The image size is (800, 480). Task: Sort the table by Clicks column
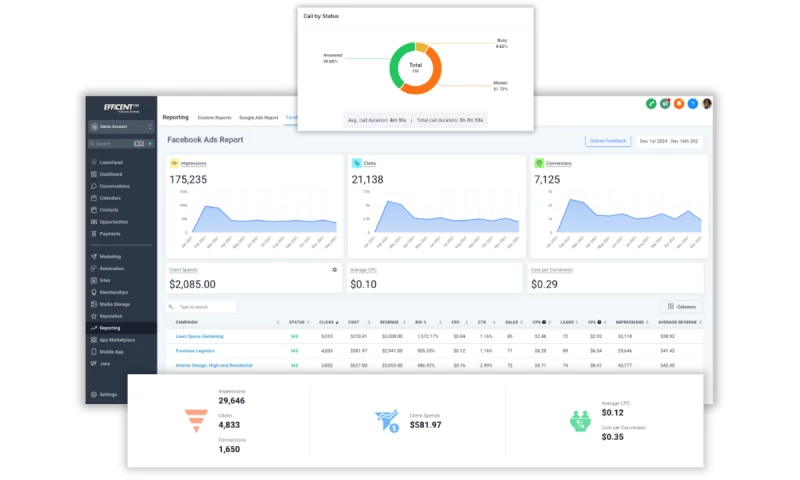pyautogui.click(x=327, y=322)
